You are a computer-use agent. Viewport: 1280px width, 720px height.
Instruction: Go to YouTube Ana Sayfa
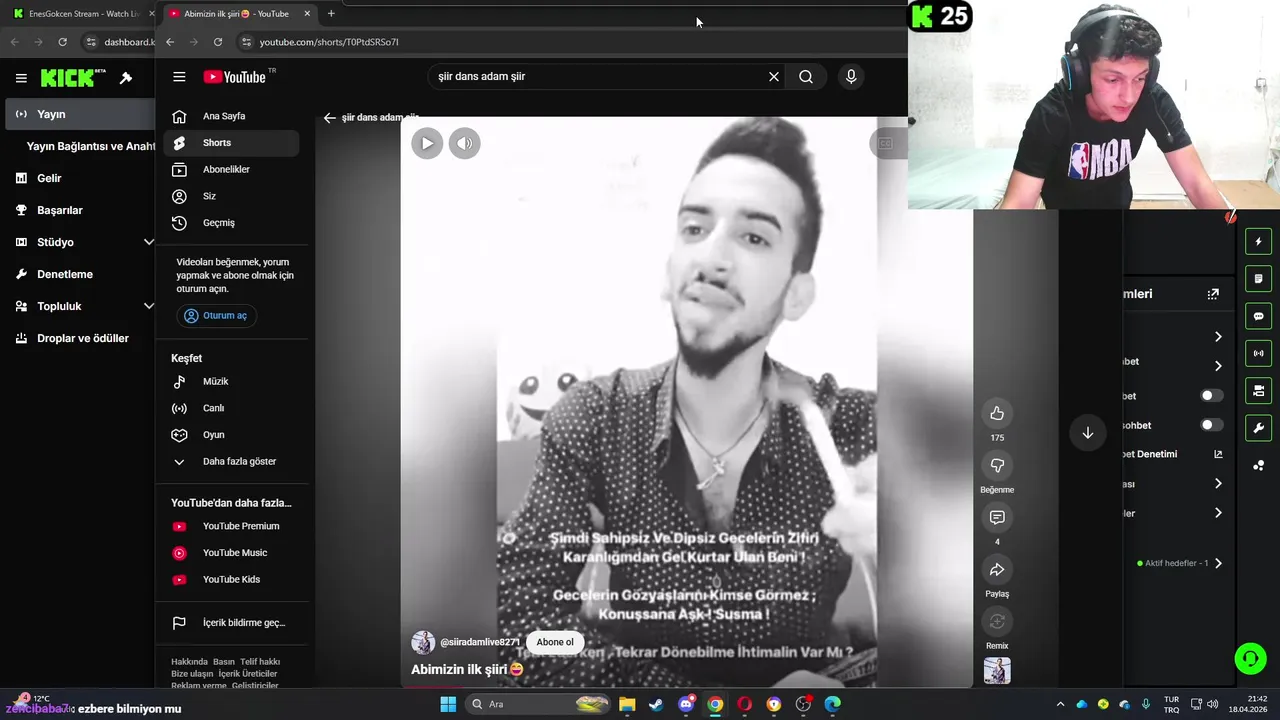click(x=232, y=116)
